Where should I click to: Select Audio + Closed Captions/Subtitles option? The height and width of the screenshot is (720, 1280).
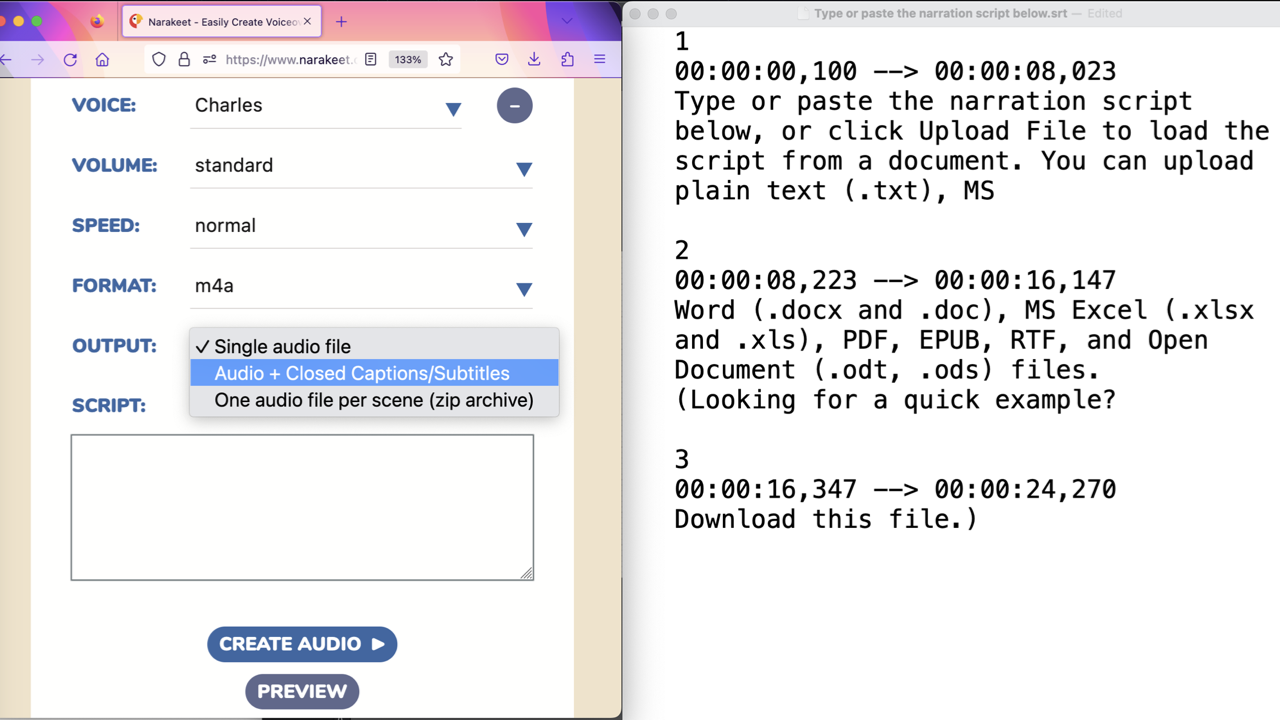374,373
